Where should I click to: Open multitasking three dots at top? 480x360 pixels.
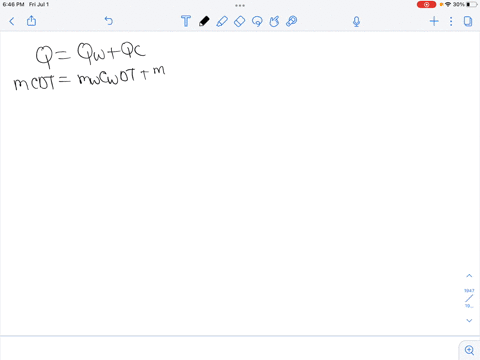pos(240,5)
